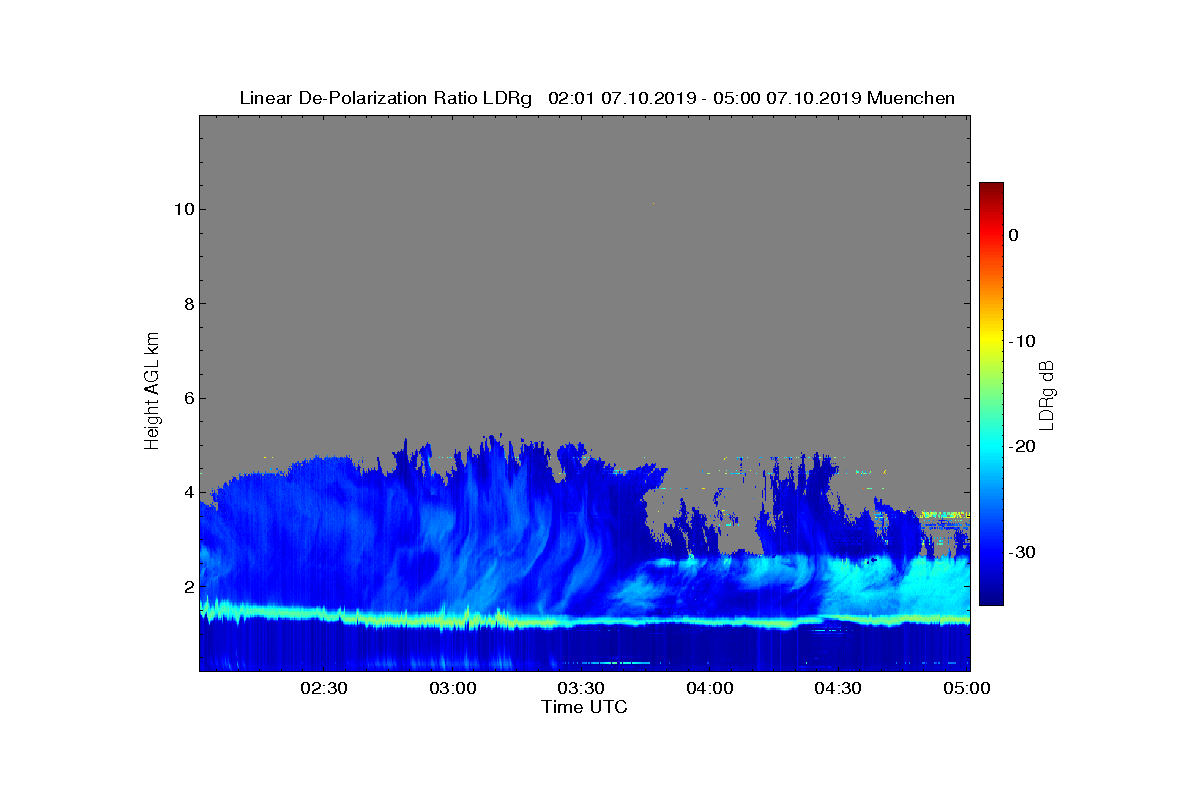Click the 05:00 time tick label
1200x800 pixels.
tap(968, 688)
